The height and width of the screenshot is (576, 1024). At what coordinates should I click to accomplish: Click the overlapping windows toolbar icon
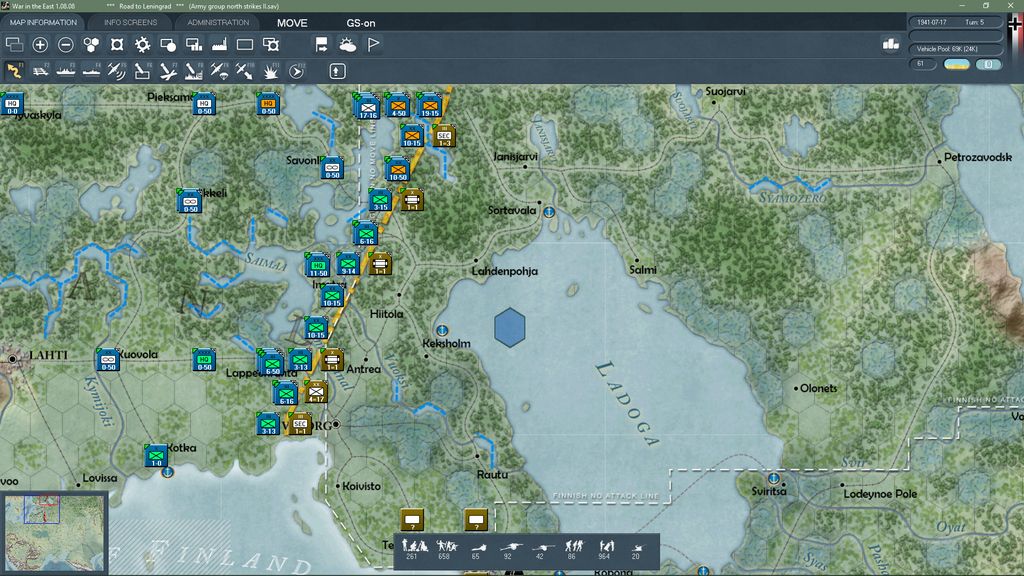[x=14, y=44]
